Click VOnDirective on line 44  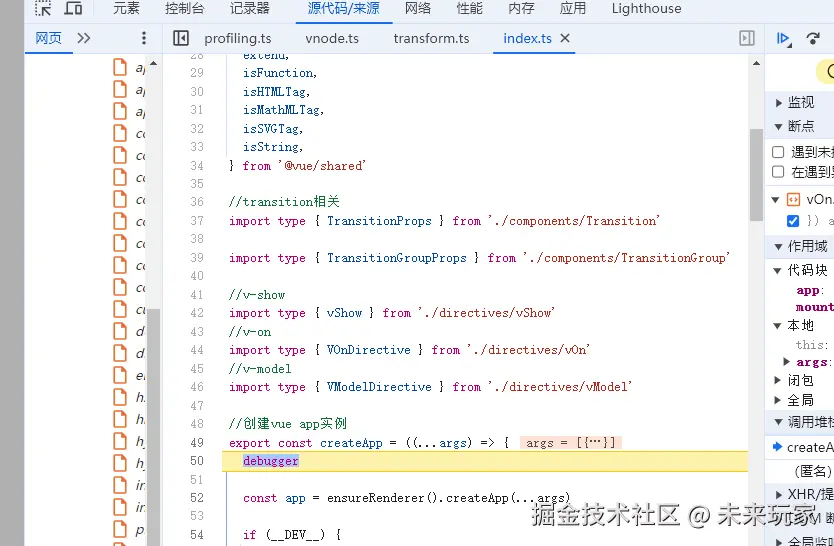[369, 350]
